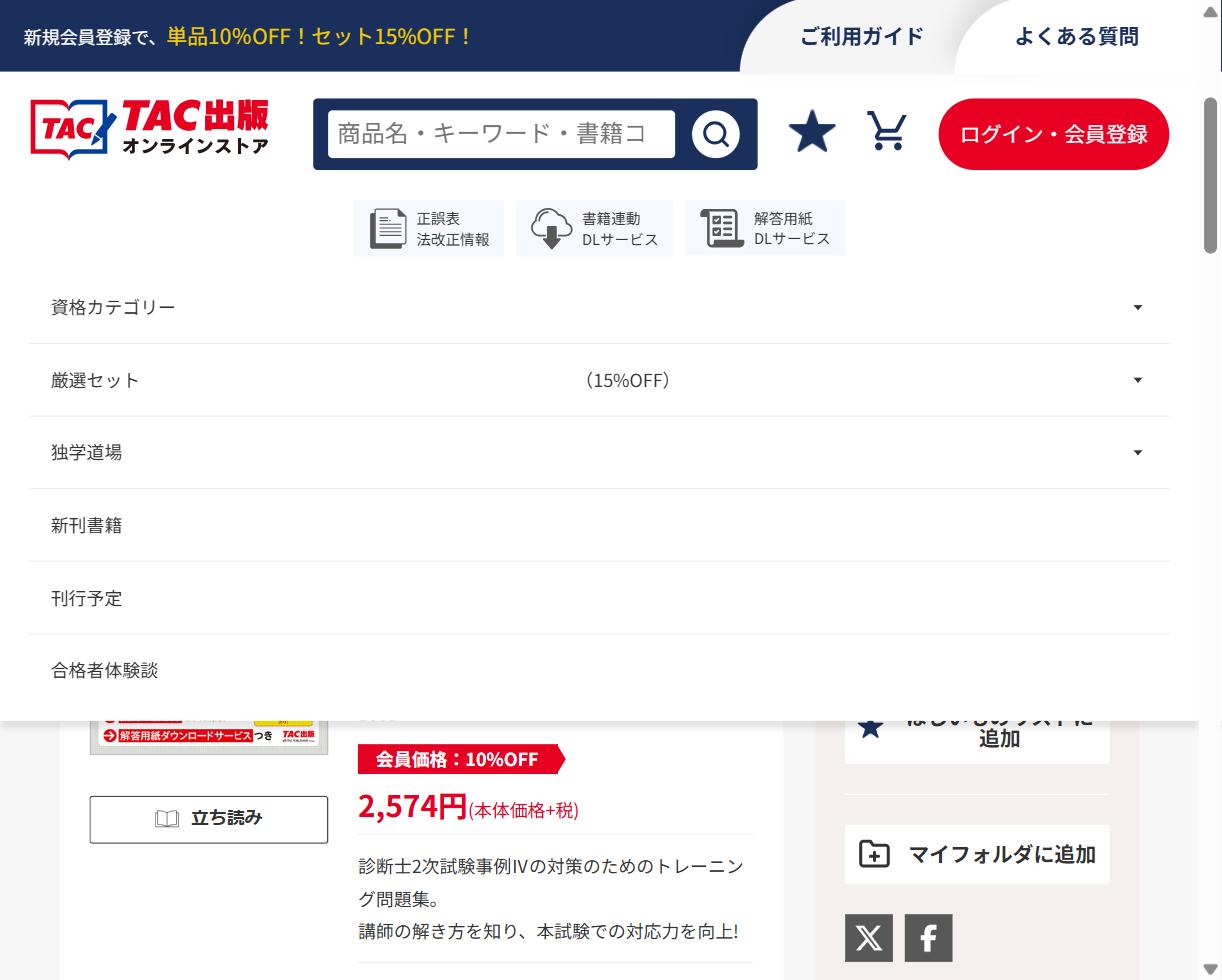Expand the 厳選セット dropdown arrow
1222x980 pixels.
pyautogui.click(x=1137, y=380)
